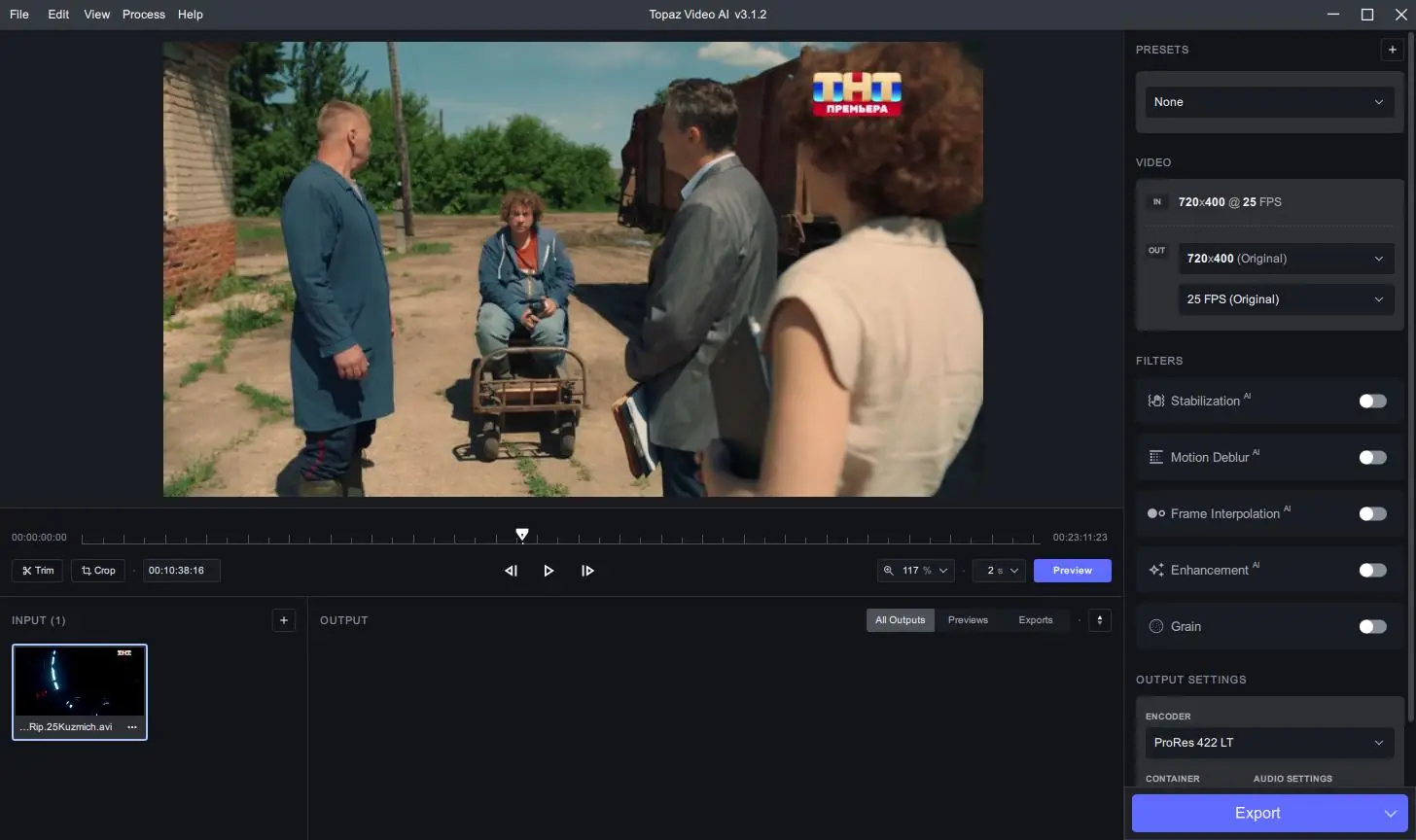Viewport: 1416px width, 840px height.
Task: Open the 25 FPS output dropdown
Action: tap(1286, 299)
